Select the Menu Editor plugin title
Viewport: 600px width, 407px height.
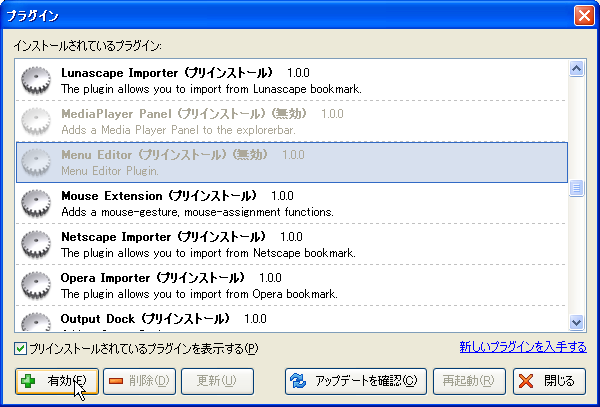pyautogui.click(x=165, y=155)
